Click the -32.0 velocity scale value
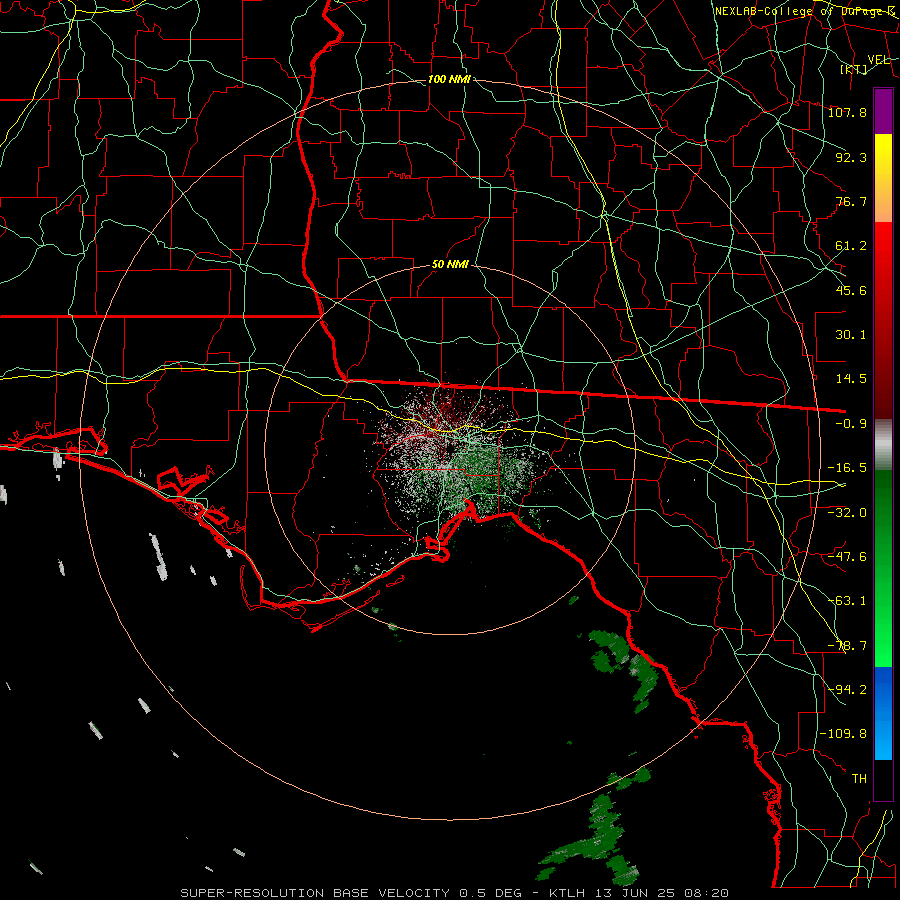The width and height of the screenshot is (900, 900). coord(847,513)
